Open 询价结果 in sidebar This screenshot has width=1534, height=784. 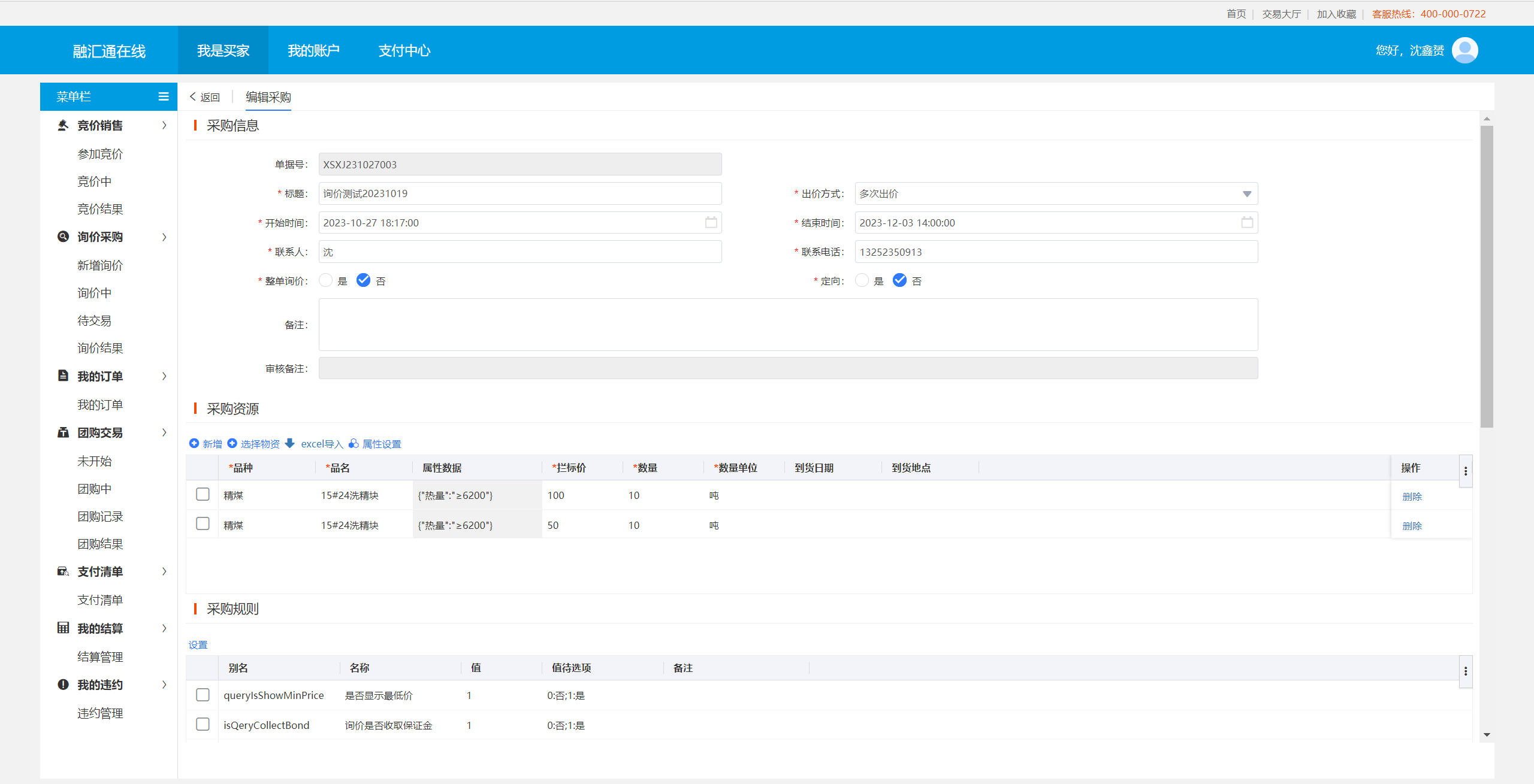pyautogui.click(x=100, y=348)
